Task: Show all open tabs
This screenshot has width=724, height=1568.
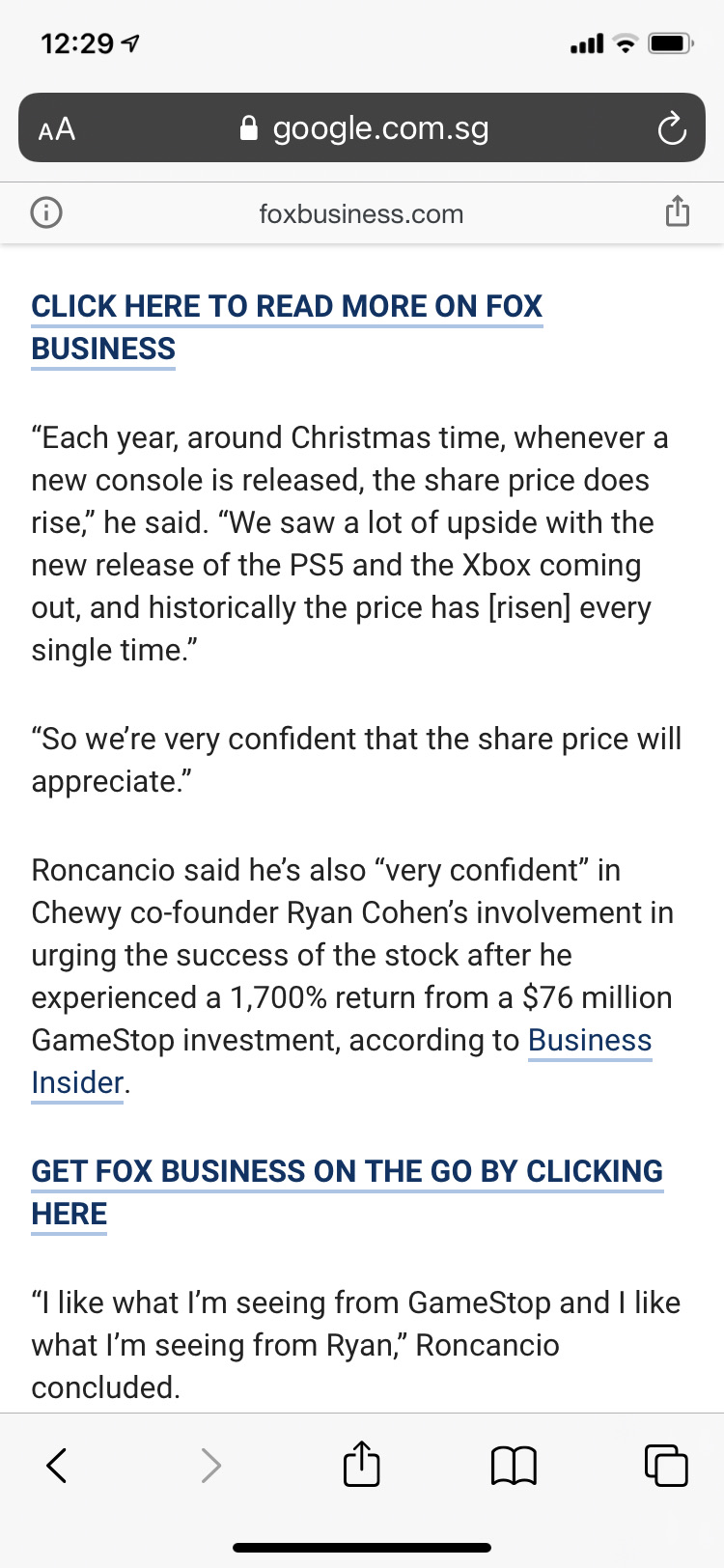Action: (665, 1465)
